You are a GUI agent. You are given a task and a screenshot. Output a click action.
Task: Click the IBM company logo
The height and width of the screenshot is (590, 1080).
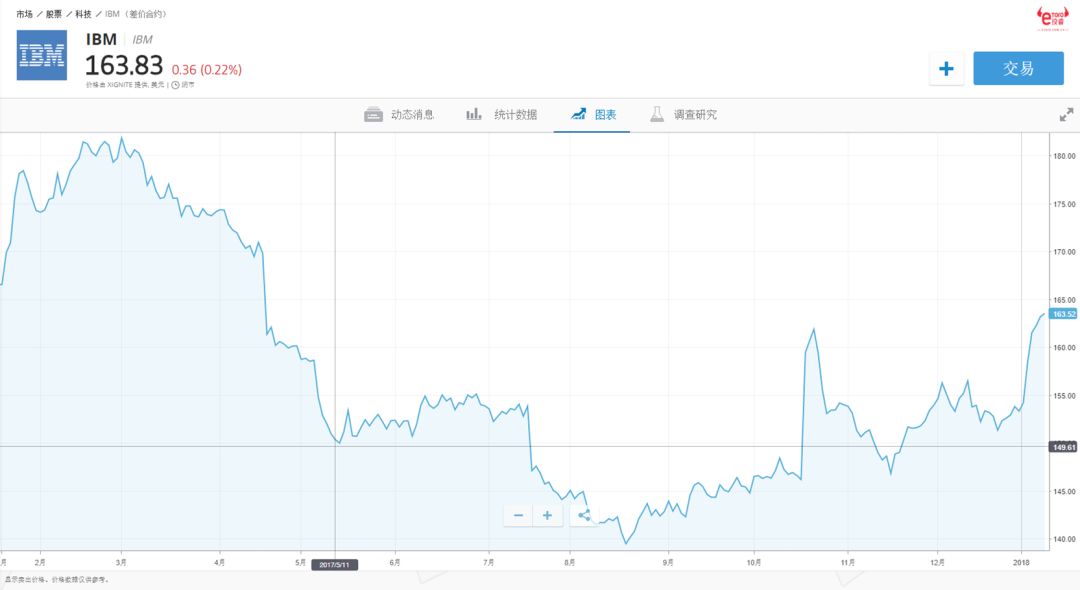point(42,55)
